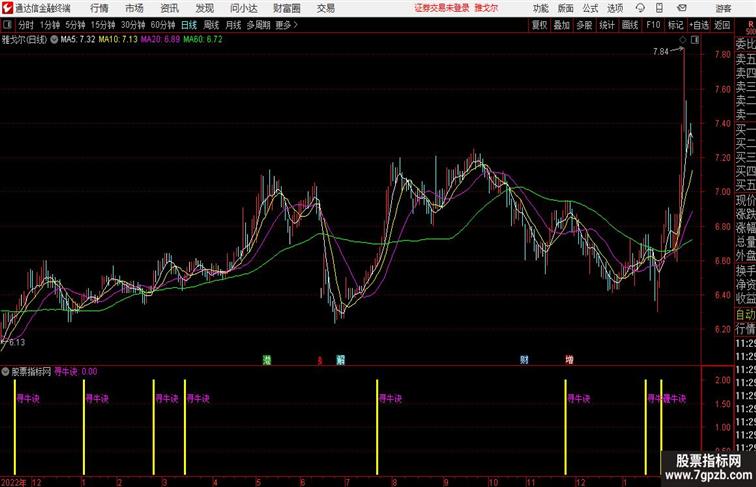756x487 pixels.
Task: Expand MA indicator settings arrow next to 雅戈尔(日线)
Action: click(54, 40)
